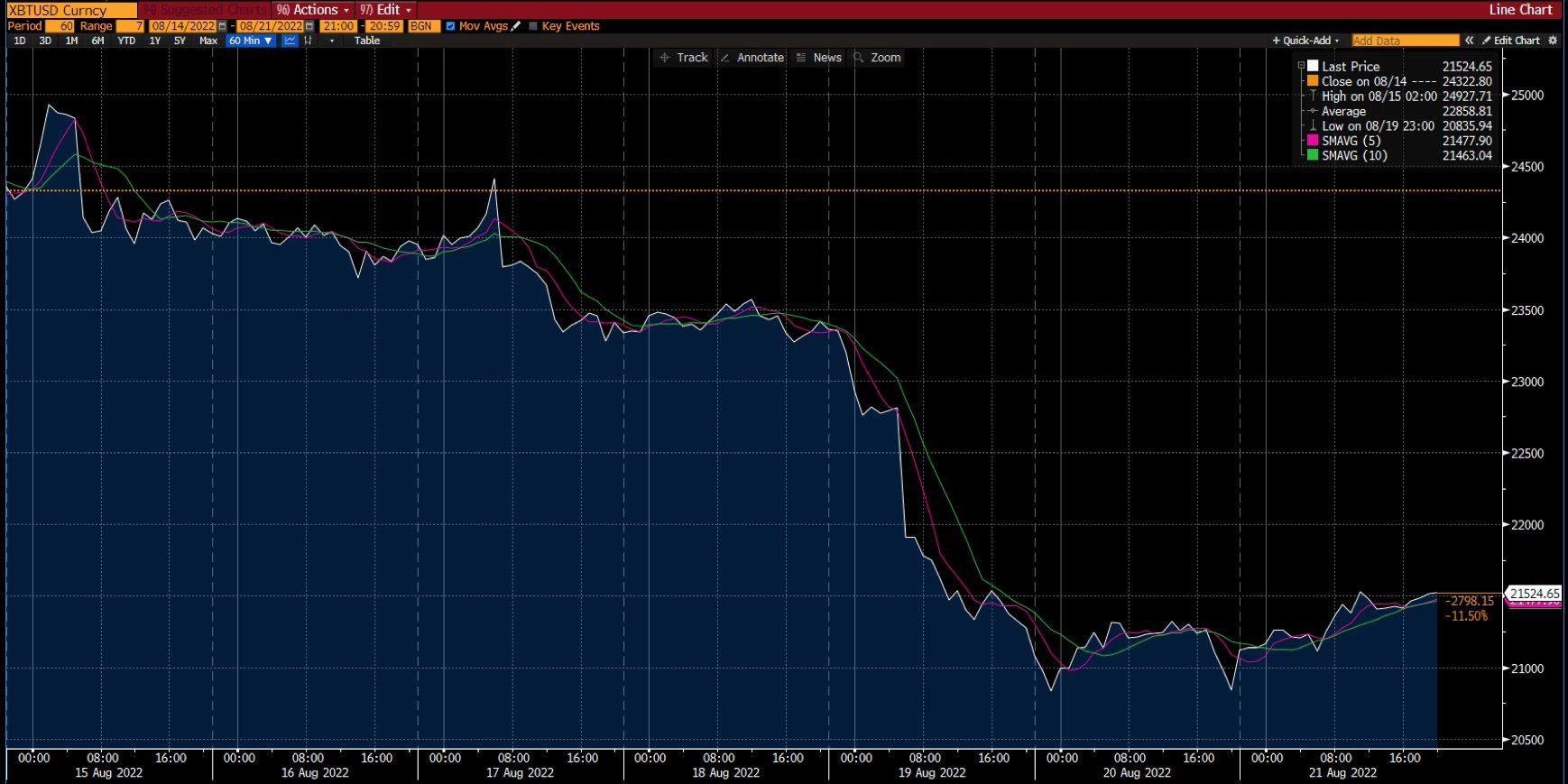The width and height of the screenshot is (1568, 784).
Task: Switch to the Table view
Action: (x=367, y=41)
